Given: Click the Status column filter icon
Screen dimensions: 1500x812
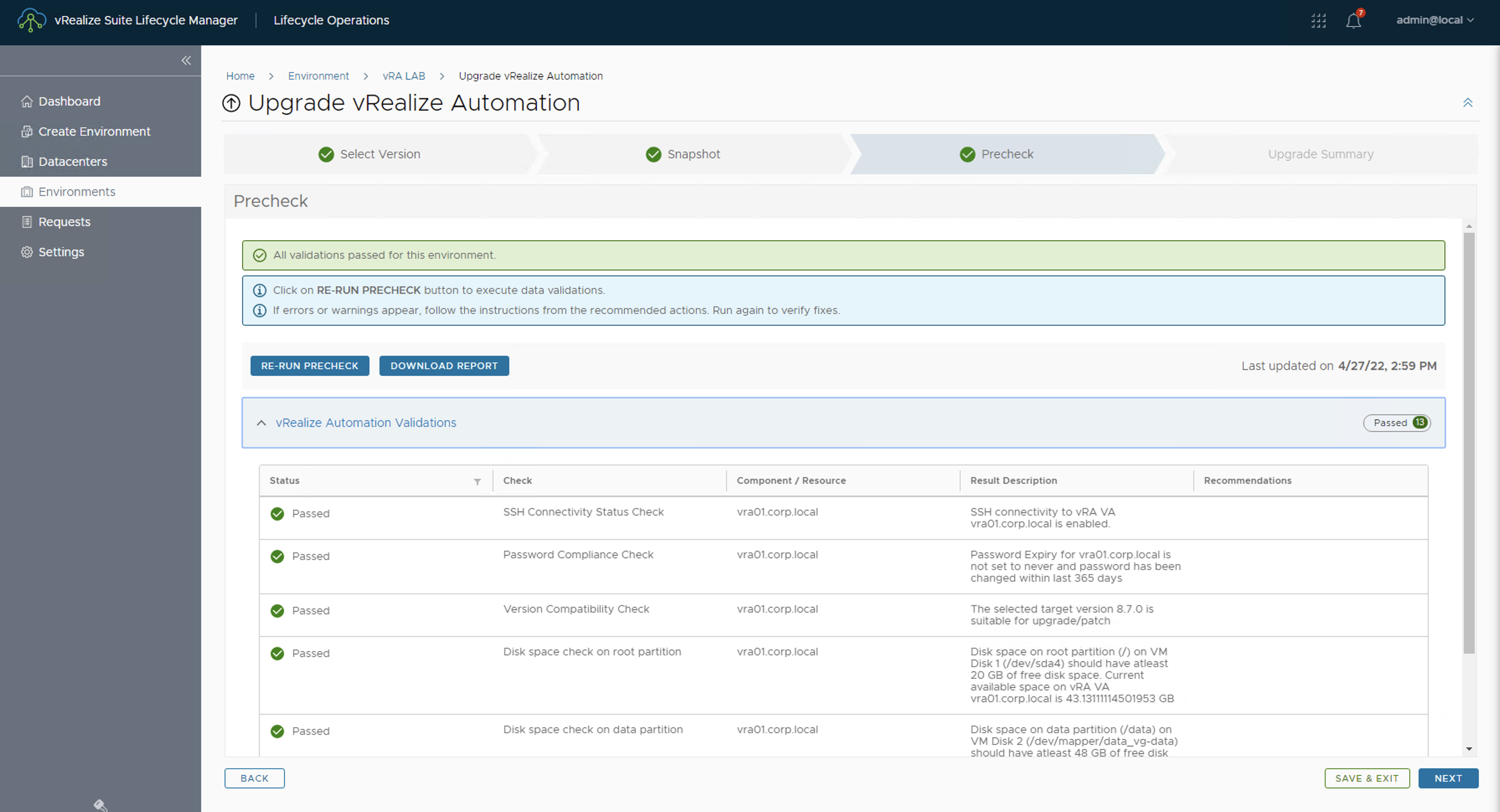Looking at the screenshot, I should pyautogui.click(x=477, y=481).
